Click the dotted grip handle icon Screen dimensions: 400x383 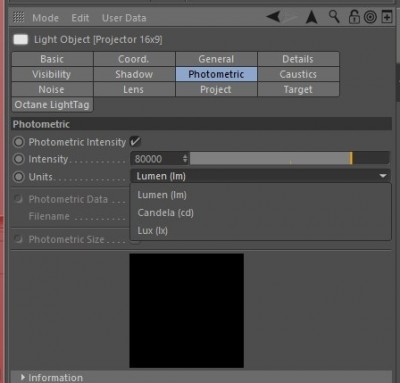pyautogui.click(x=18, y=17)
